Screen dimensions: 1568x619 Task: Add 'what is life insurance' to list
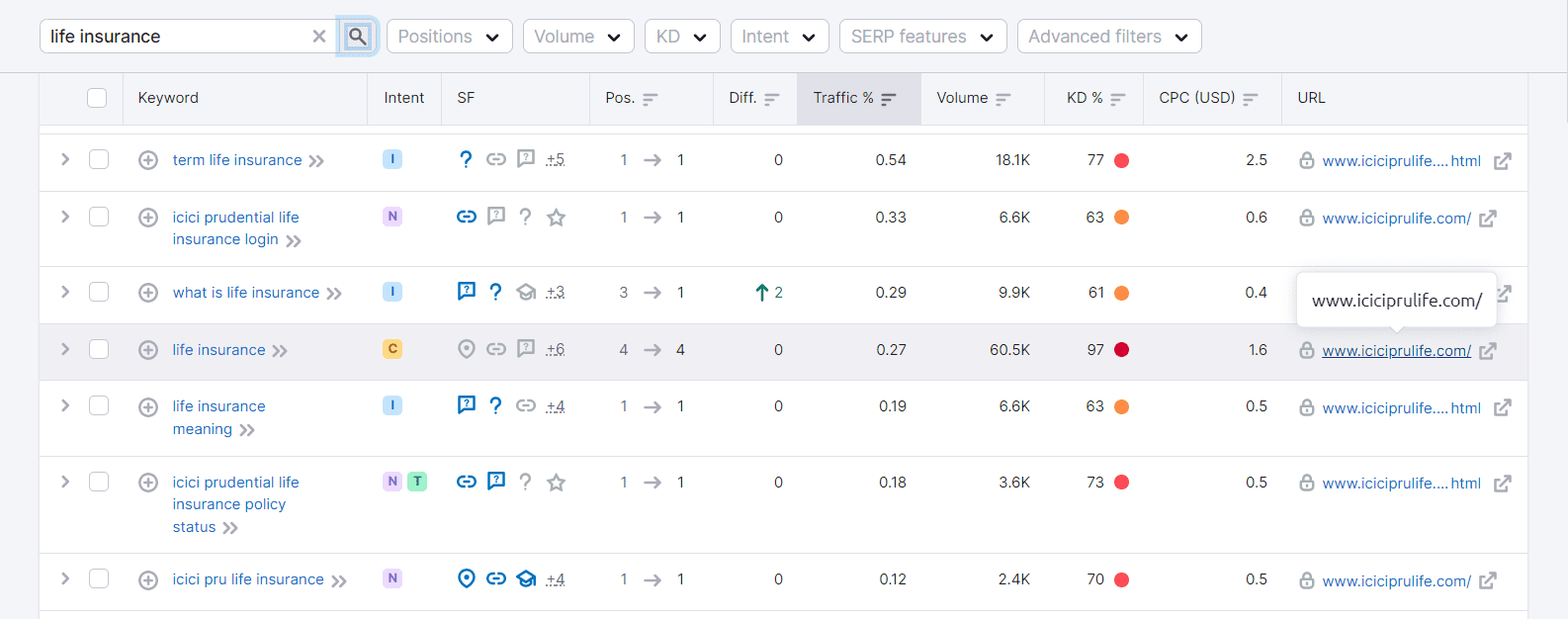(148, 293)
